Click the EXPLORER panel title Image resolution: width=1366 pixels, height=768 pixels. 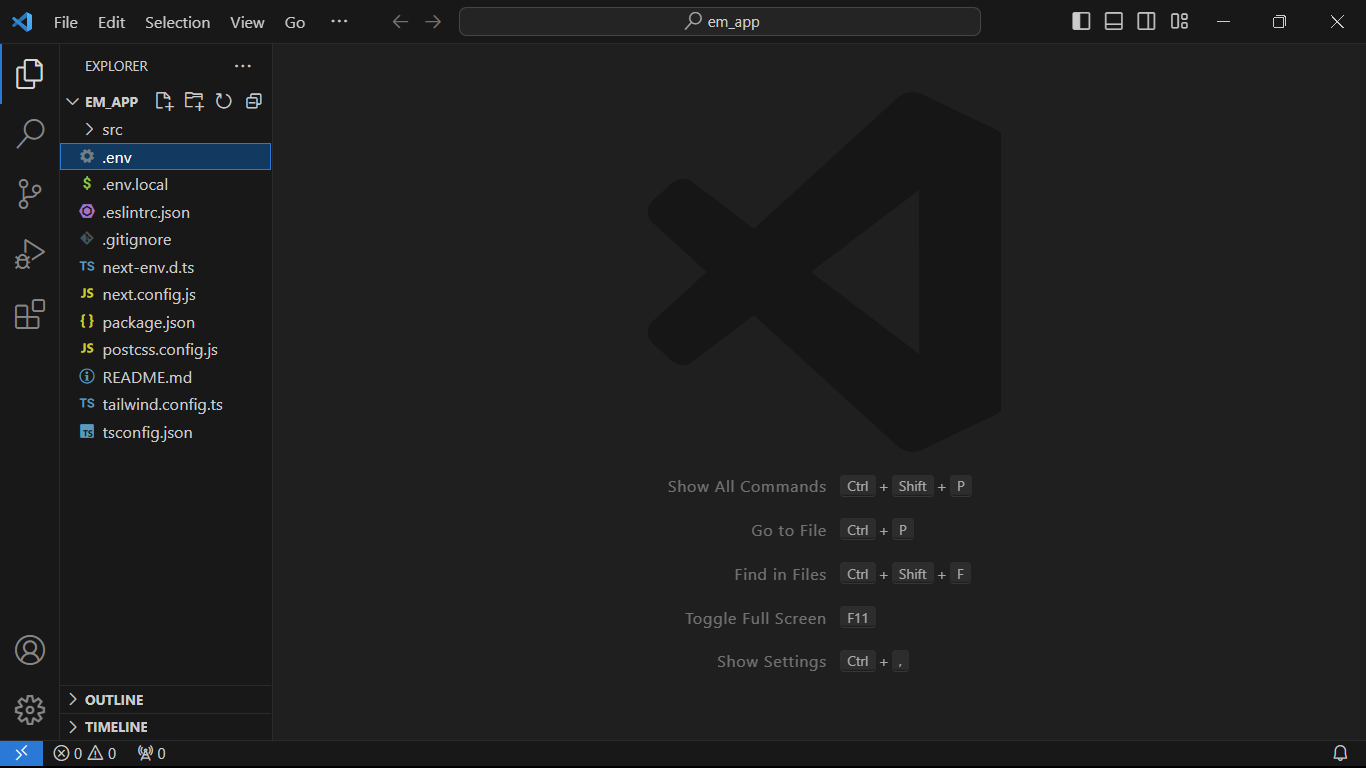116,66
